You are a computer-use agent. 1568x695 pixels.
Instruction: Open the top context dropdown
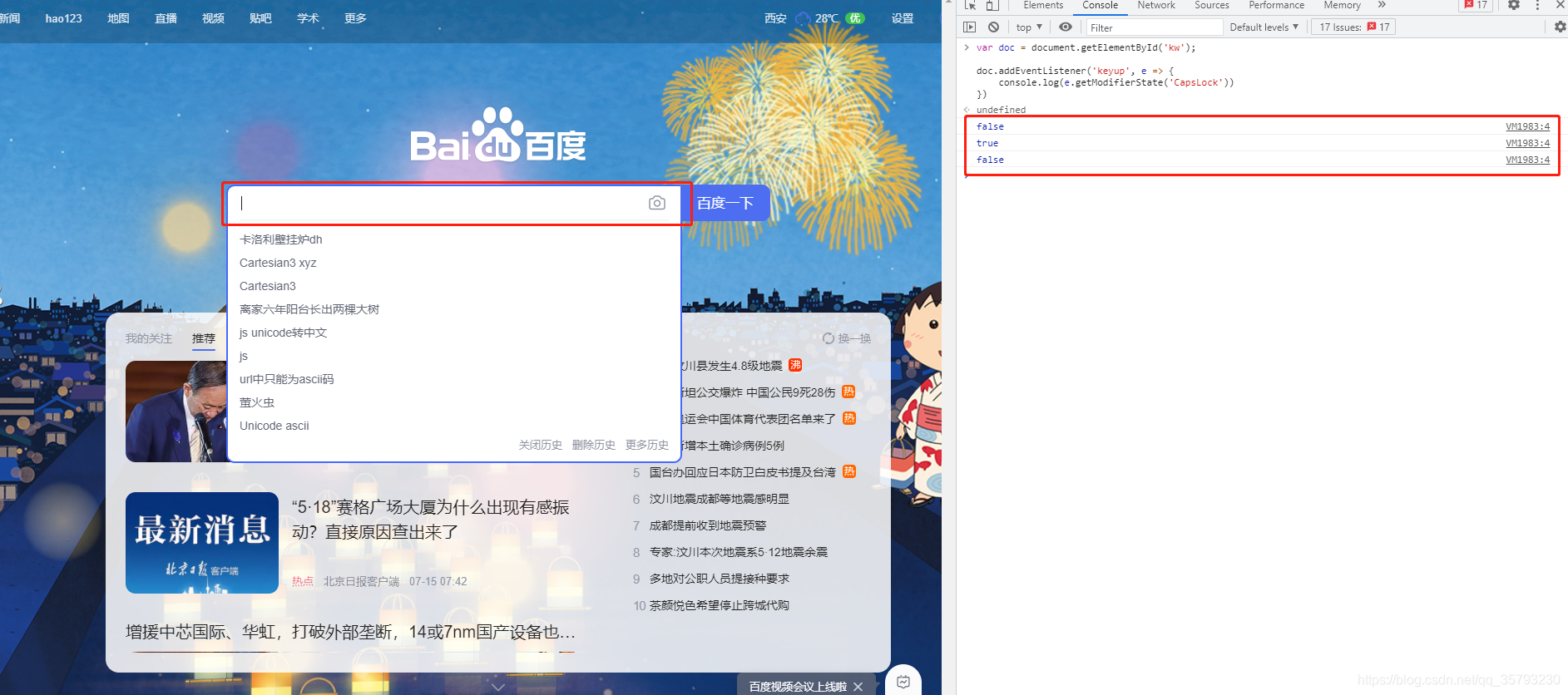1029,27
